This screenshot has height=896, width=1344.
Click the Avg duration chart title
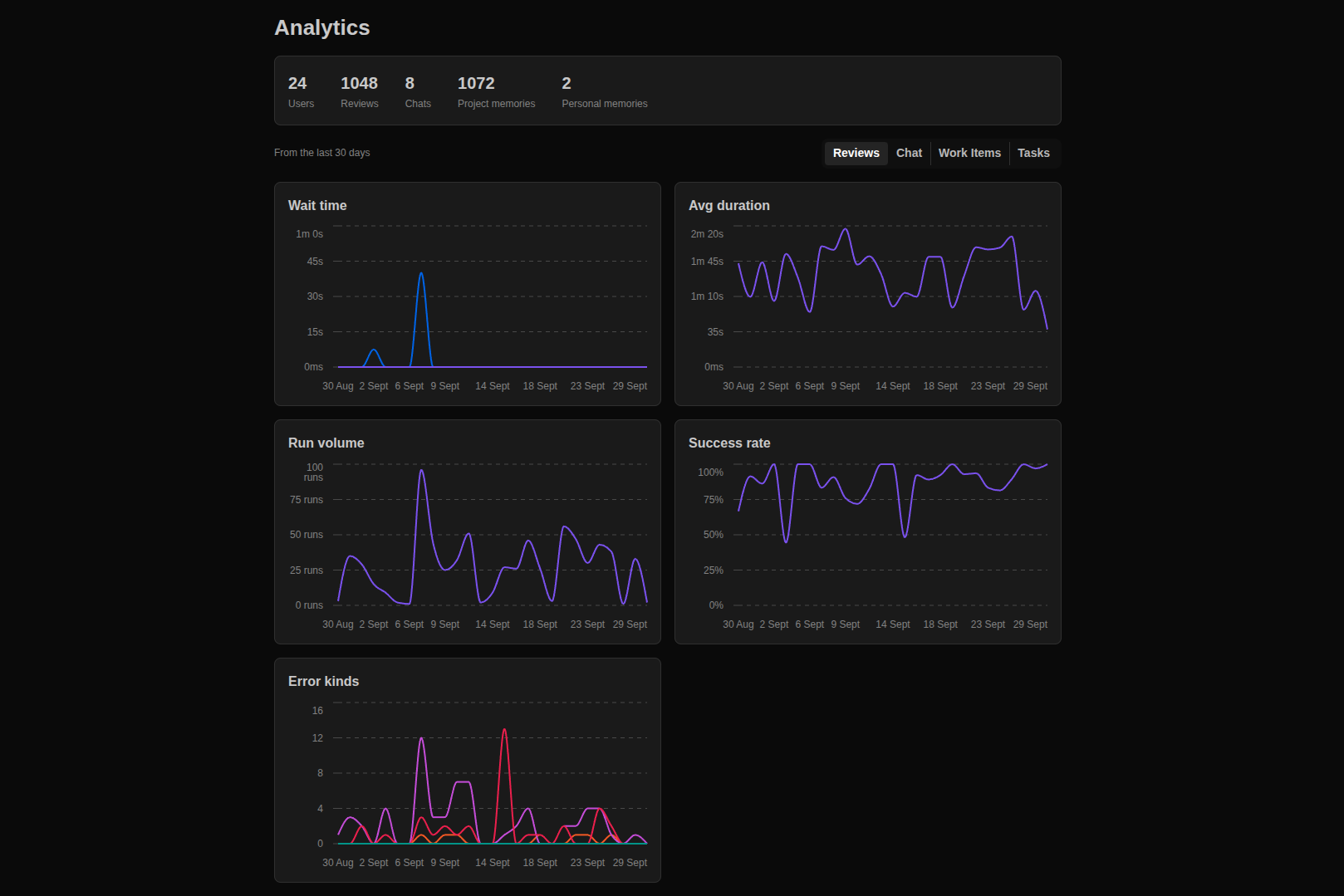[728, 205]
